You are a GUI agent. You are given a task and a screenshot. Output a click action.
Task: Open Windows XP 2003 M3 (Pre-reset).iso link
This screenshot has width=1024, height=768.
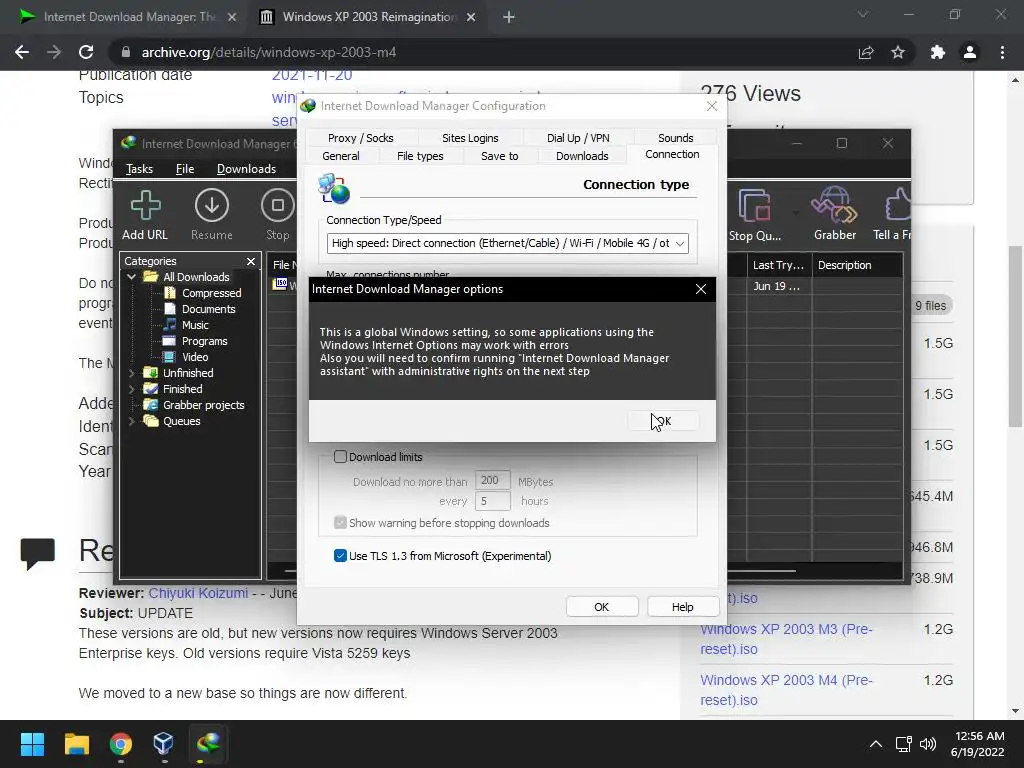tap(786, 639)
